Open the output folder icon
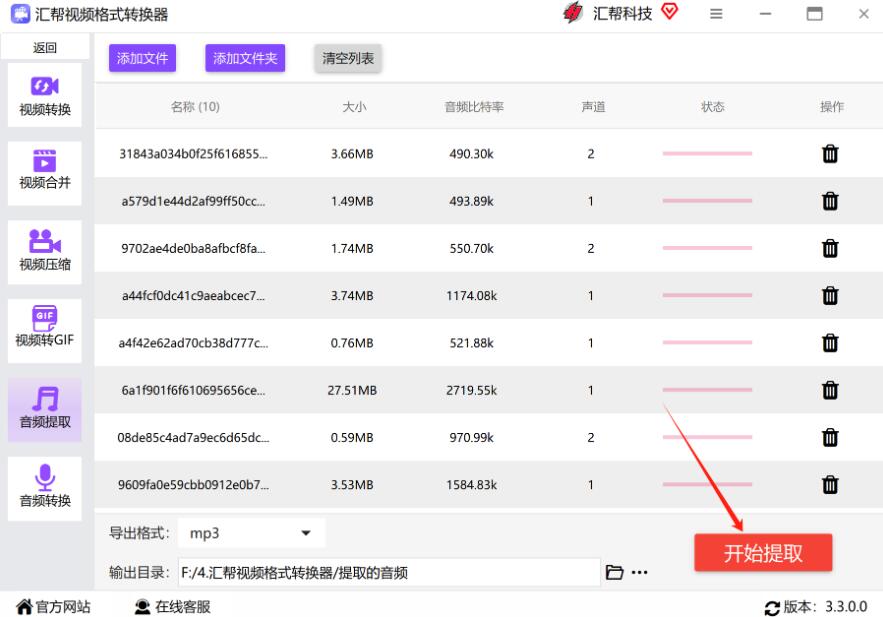The height and width of the screenshot is (617, 883). [614, 573]
